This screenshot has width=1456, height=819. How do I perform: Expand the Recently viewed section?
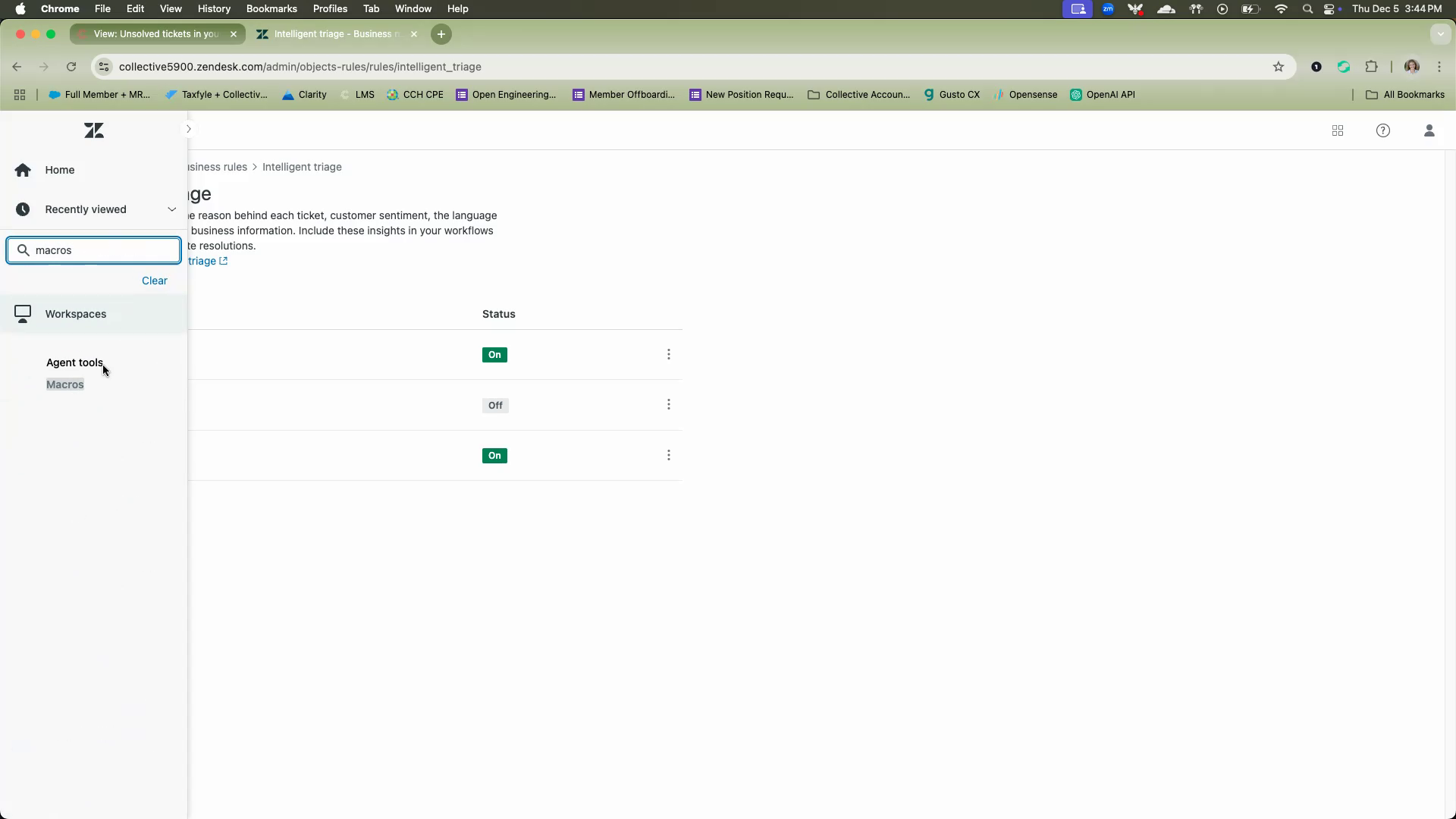pos(171,209)
